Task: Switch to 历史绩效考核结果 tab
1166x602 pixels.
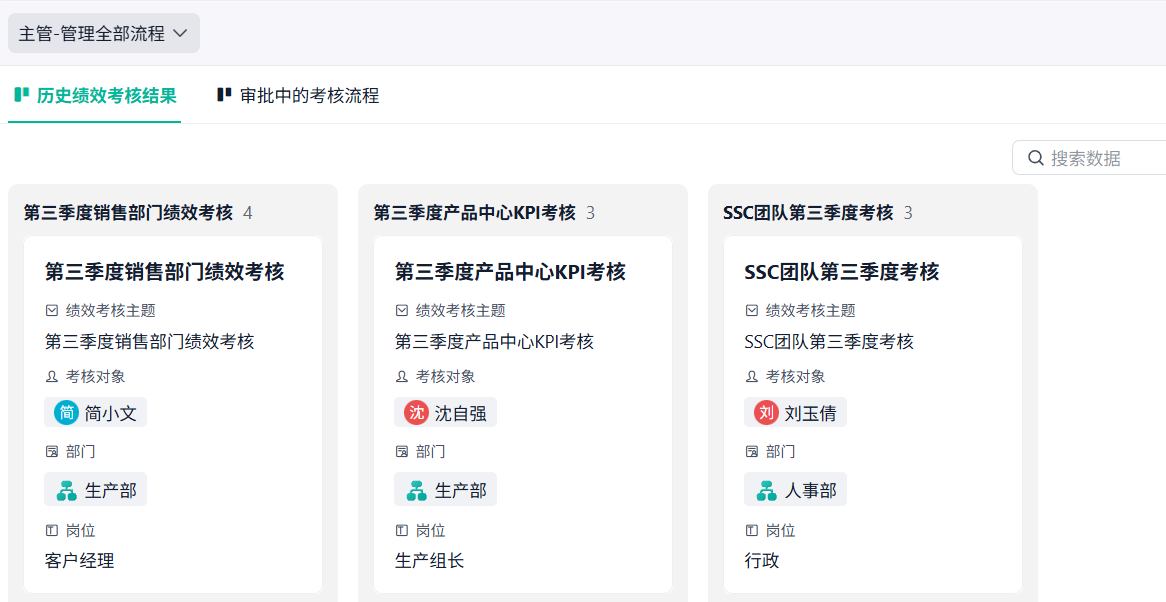Action: pyautogui.click(x=106, y=96)
